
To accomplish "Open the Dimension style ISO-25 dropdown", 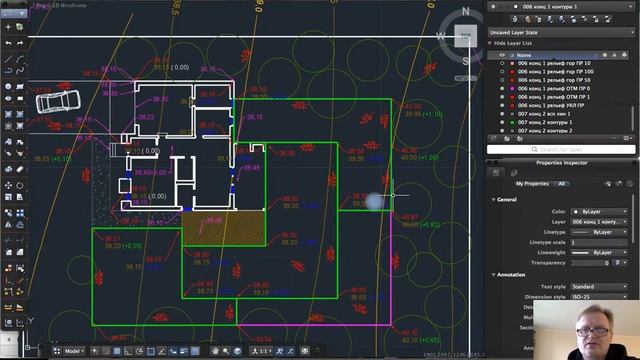I will [599, 297].
